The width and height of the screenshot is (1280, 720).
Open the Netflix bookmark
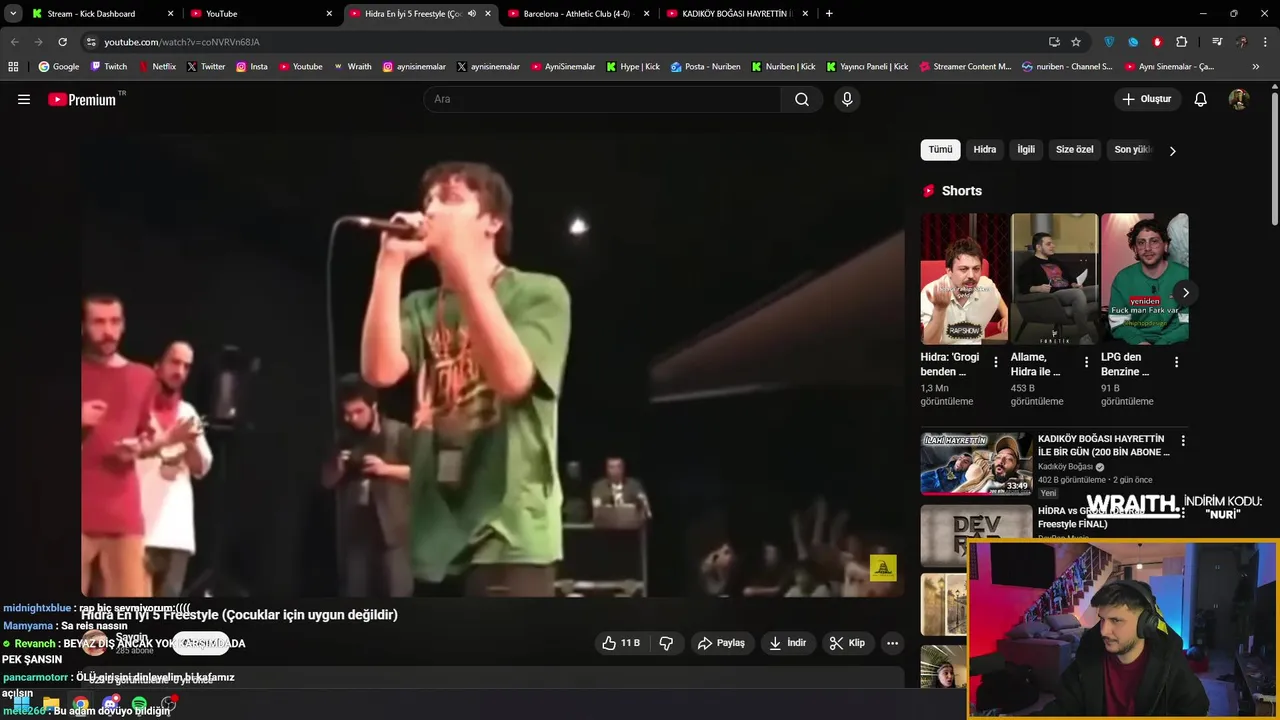[x=156, y=66]
